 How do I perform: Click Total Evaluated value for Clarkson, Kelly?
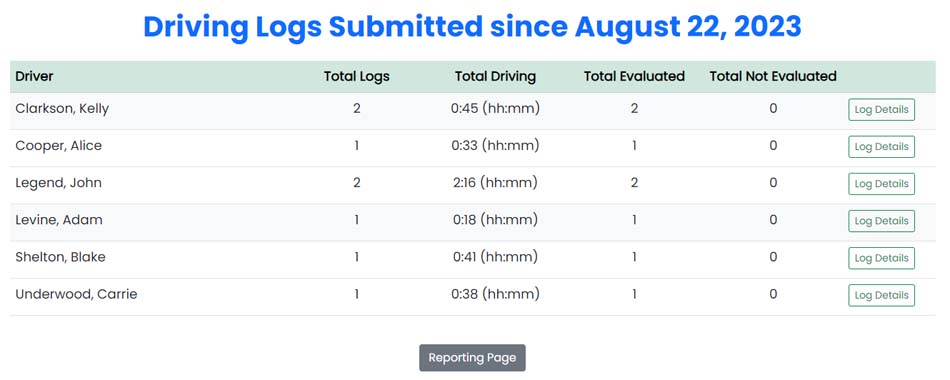click(x=634, y=109)
